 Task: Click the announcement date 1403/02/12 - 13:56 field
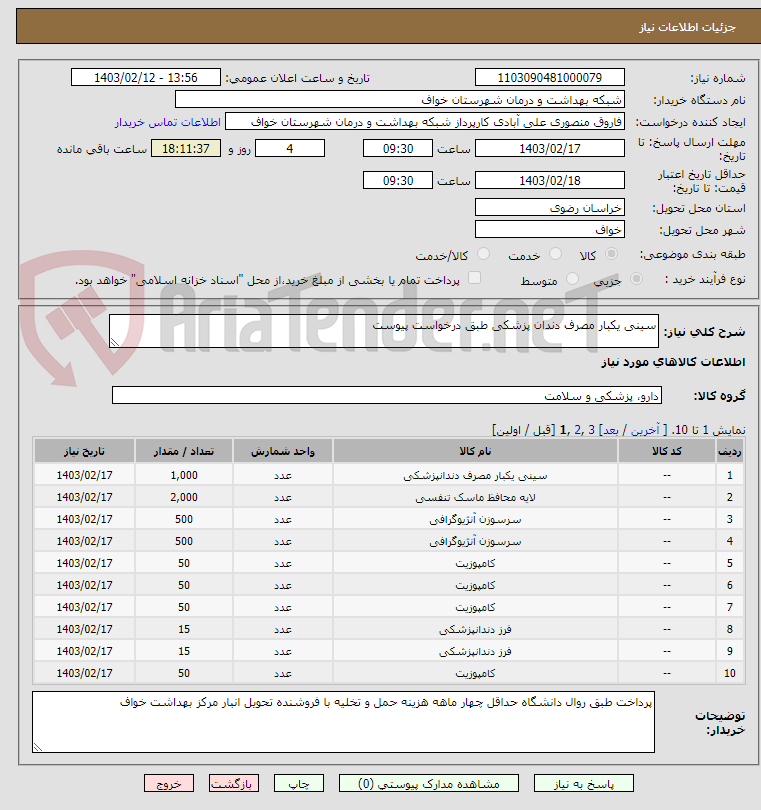(146, 77)
